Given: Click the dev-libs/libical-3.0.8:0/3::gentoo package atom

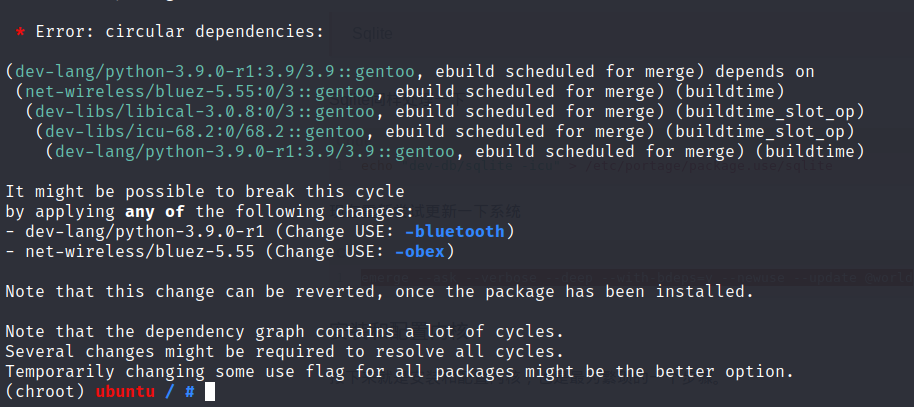Looking at the screenshot, I should [205, 111].
